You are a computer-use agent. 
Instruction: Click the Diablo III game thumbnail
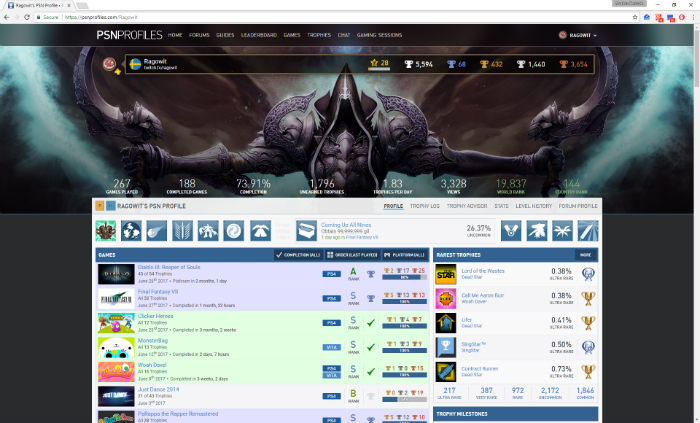(x=116, y=274)
